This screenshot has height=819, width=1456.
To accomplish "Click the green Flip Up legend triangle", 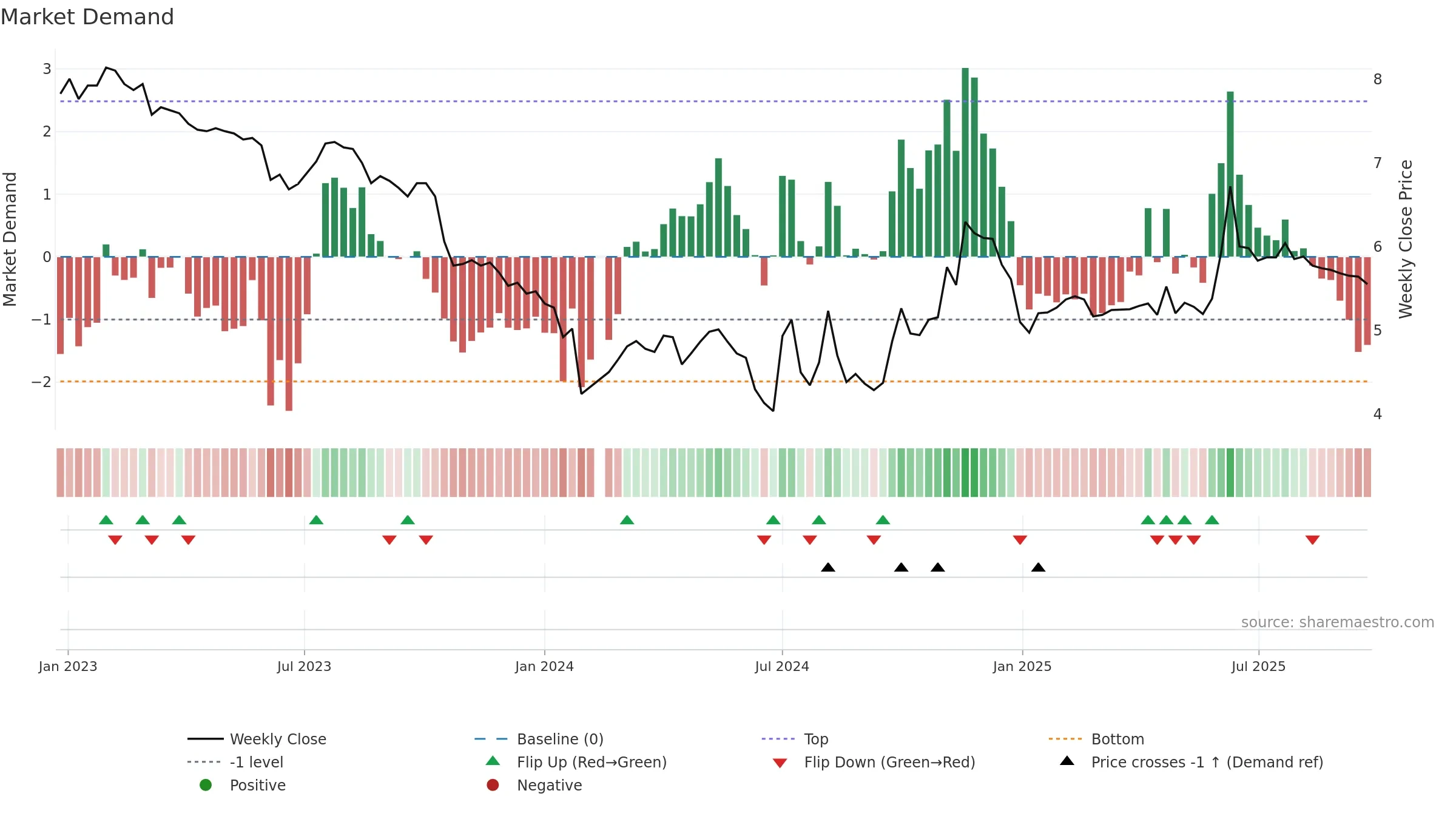I will coord(493,761).
